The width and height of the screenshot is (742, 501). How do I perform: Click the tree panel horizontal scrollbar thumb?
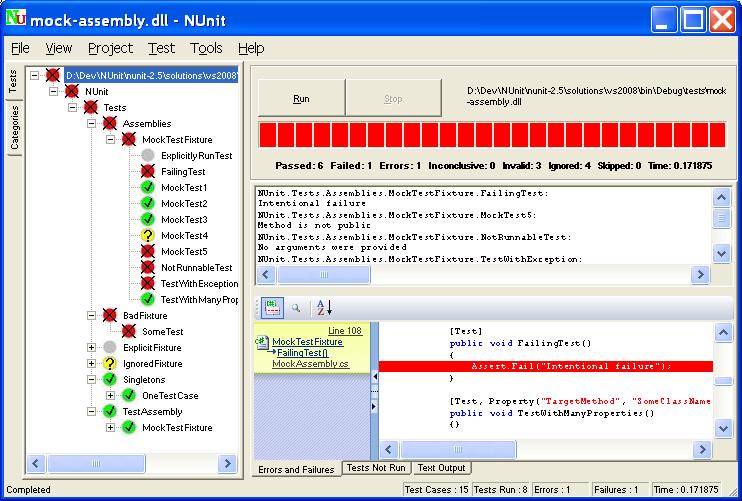(x=96, y=464)
